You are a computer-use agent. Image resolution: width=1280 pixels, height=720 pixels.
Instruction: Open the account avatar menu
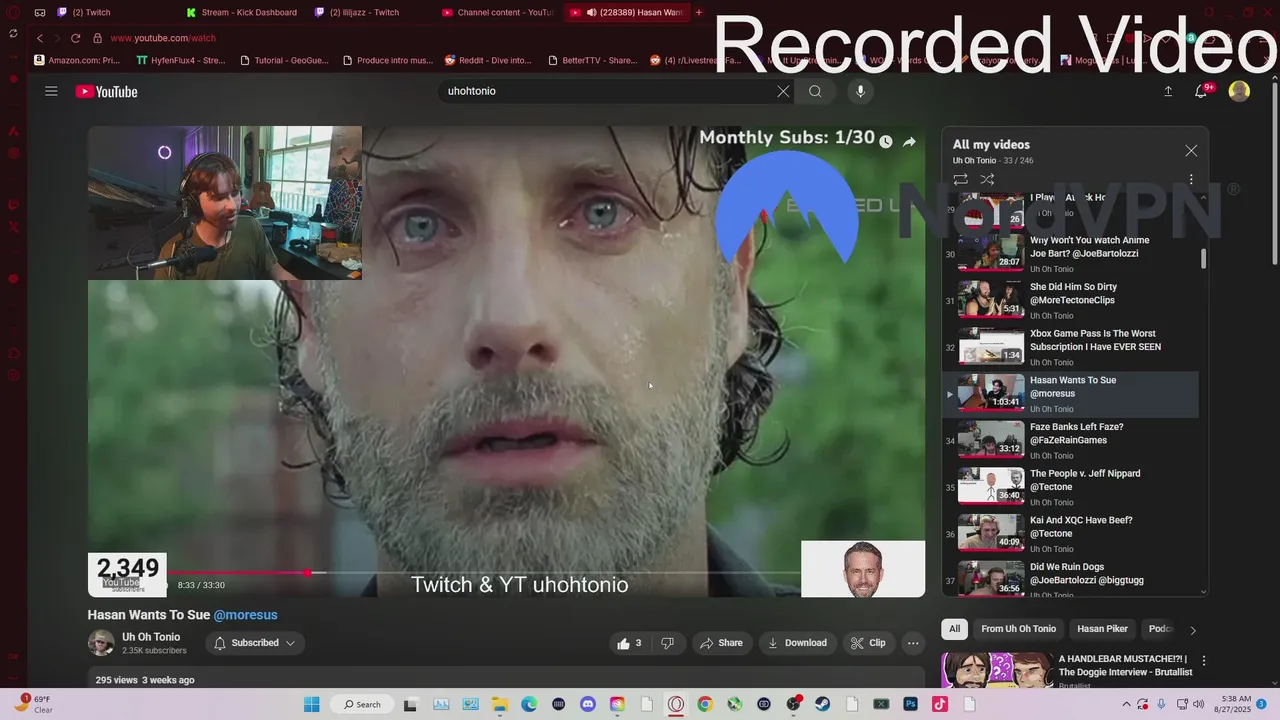[x=1239, y=91]
